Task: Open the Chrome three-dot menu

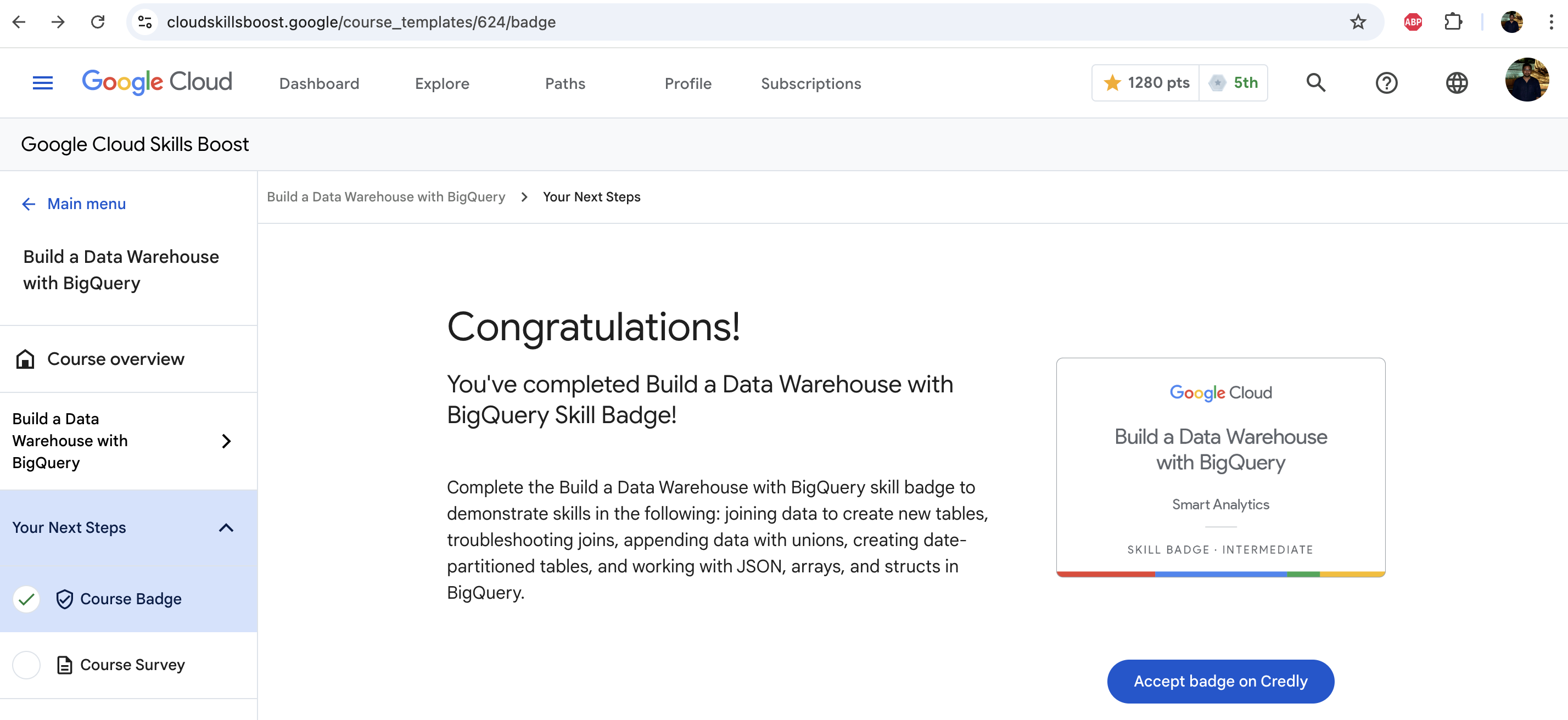Action: pos(1550,22)
